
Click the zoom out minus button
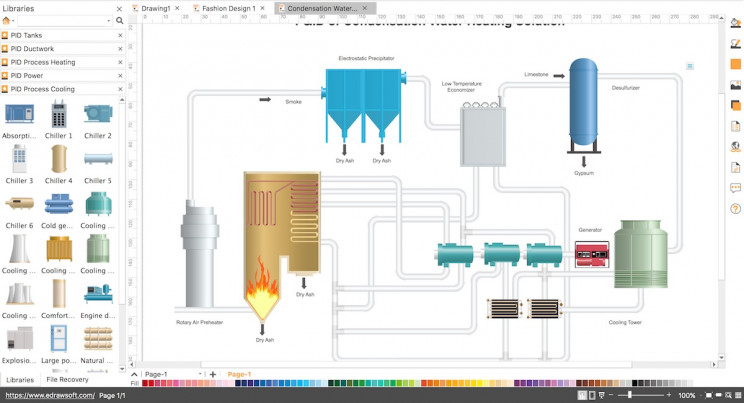[x=611, y=395]
